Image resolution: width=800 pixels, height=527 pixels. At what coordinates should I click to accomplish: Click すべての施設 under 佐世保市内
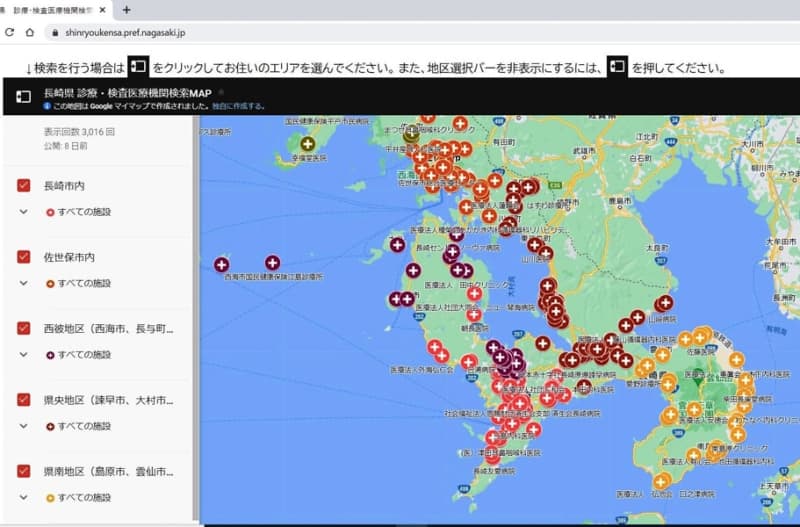[x=83, y=283]
